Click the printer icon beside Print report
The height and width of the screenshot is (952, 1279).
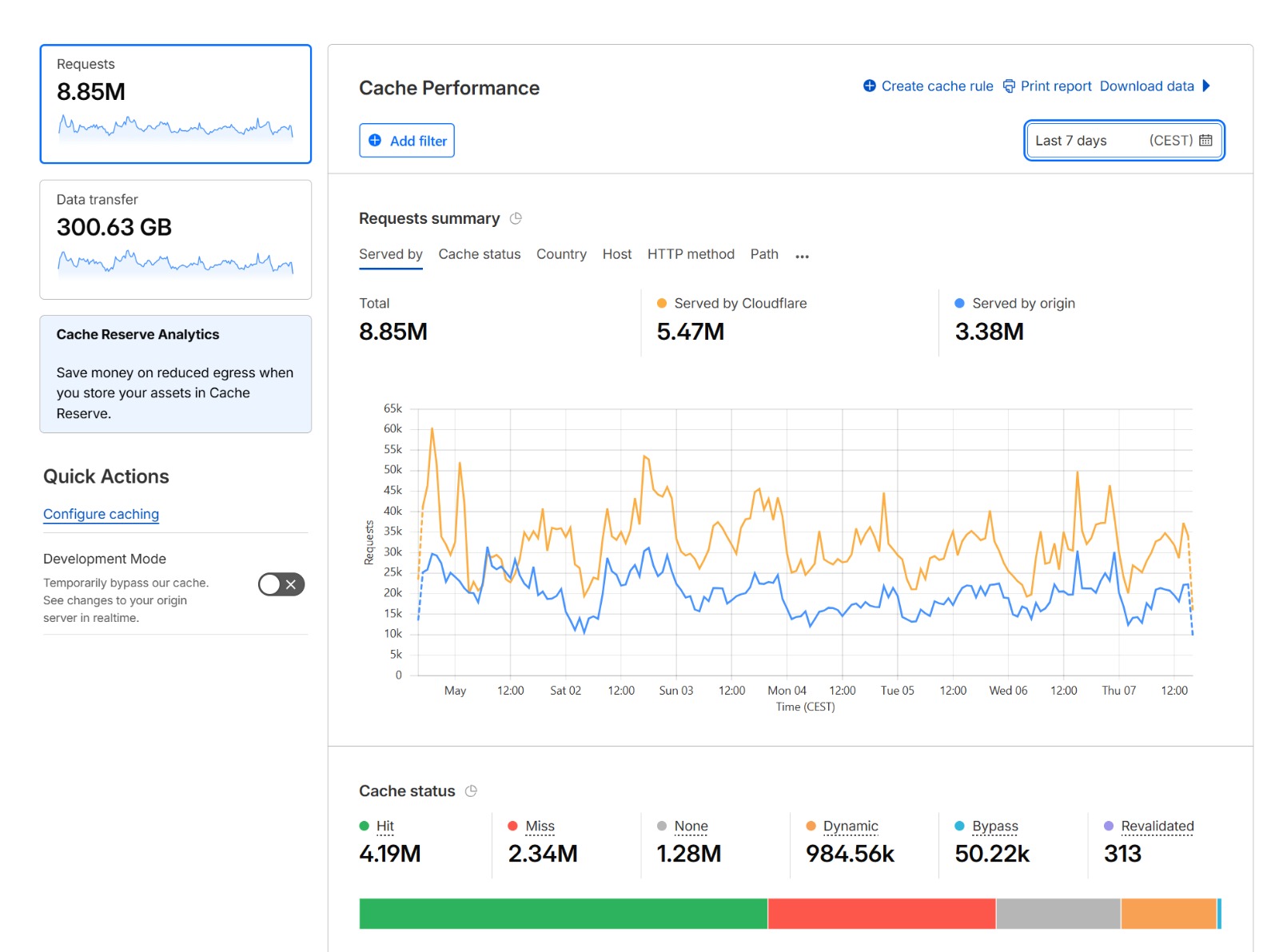tap(1009, 86)
